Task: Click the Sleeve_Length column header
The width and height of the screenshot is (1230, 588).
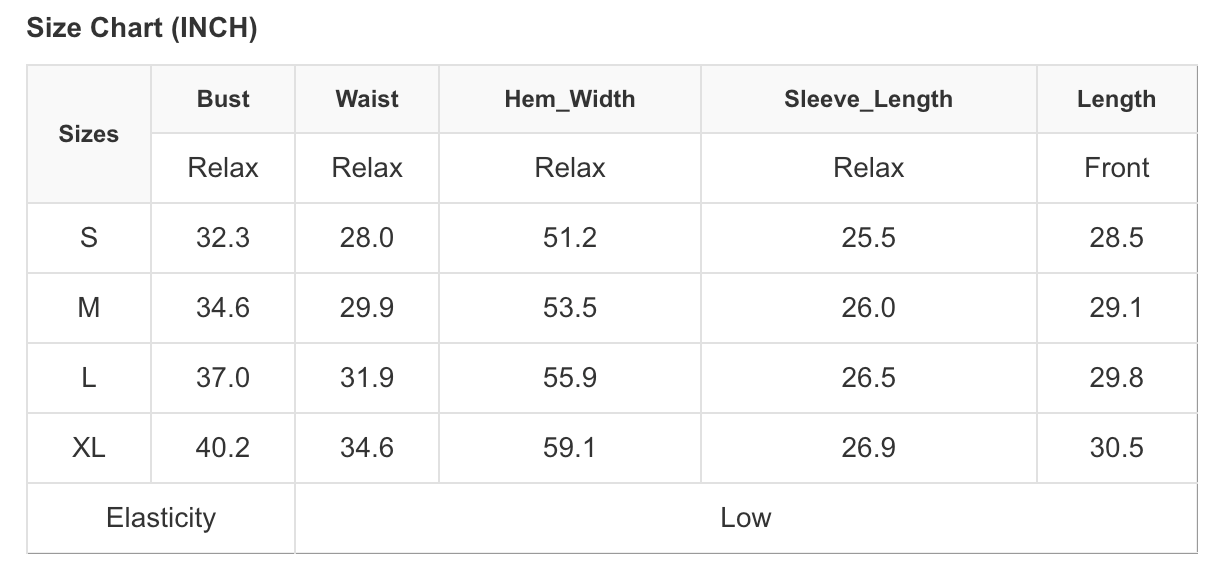Action: click(868, 99)
